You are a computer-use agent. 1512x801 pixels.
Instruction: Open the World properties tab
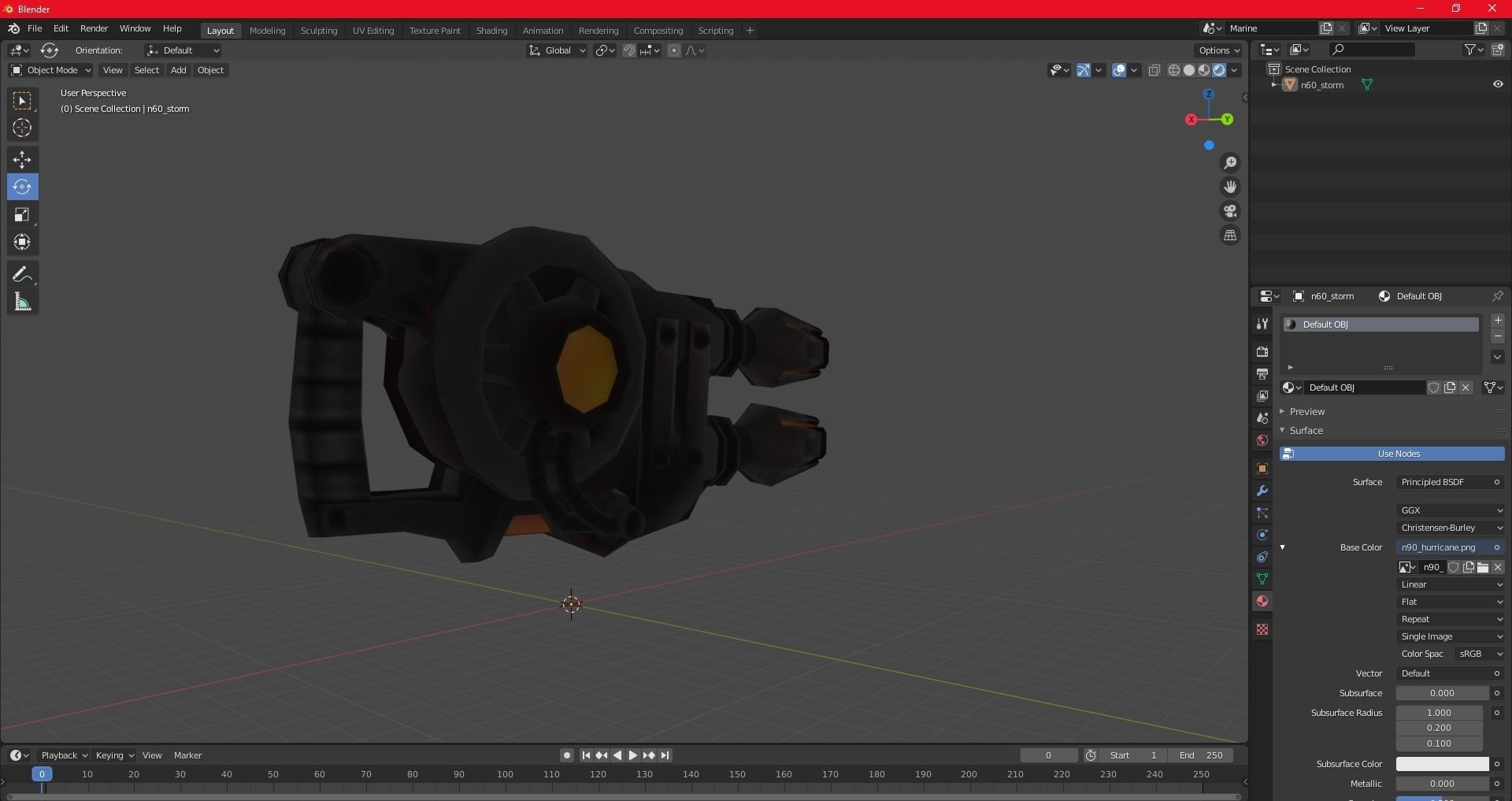coord(1262,440)
